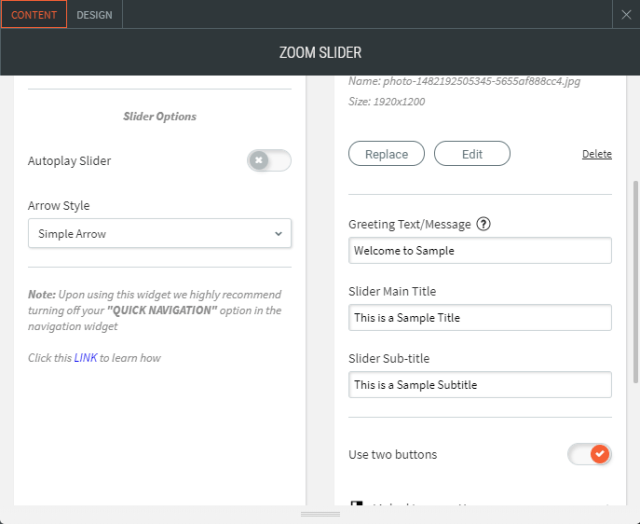Image resolution: width=640 pixels, height=524 pixels.
Task: Open the Arrow Style dropdown
Action: [160, 234]
